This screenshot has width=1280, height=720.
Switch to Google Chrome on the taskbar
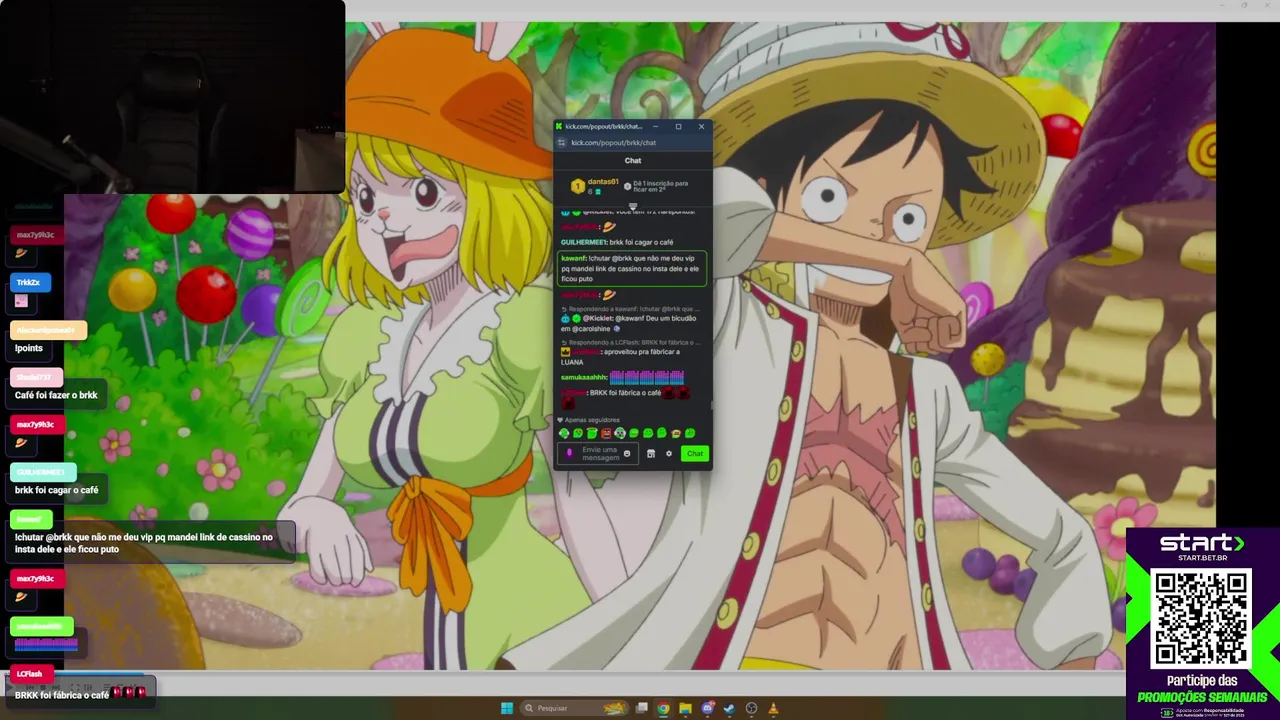(x=663, y=708)
